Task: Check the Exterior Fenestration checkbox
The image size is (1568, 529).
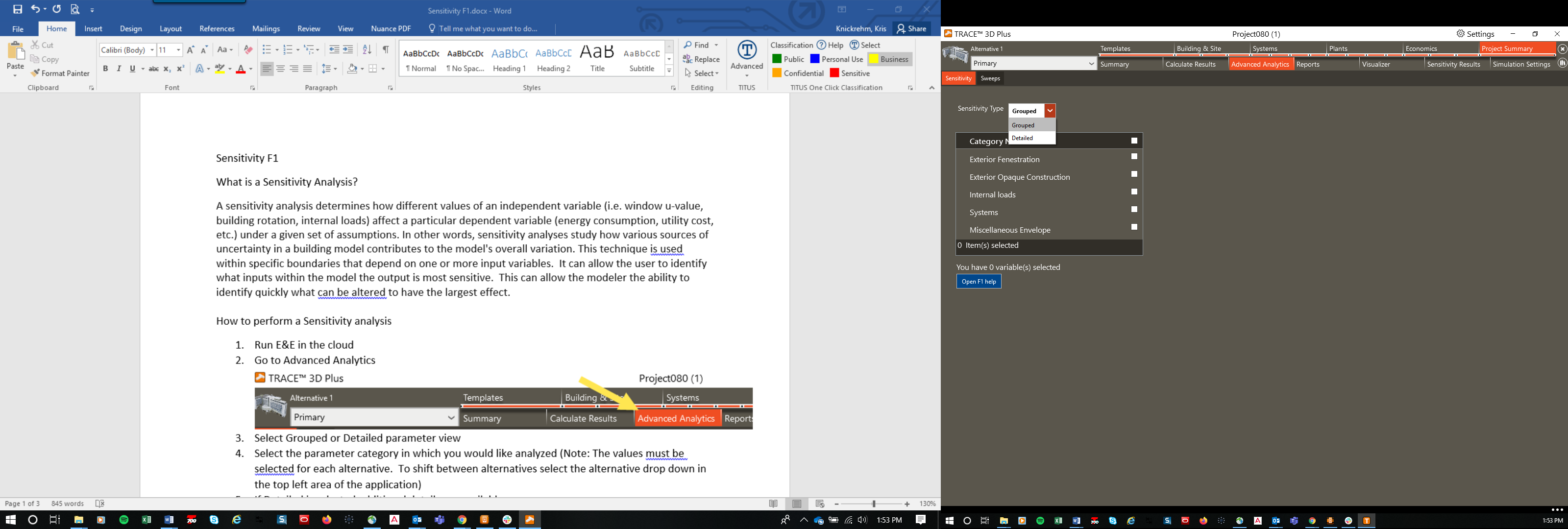Action: click(1134, 157)
